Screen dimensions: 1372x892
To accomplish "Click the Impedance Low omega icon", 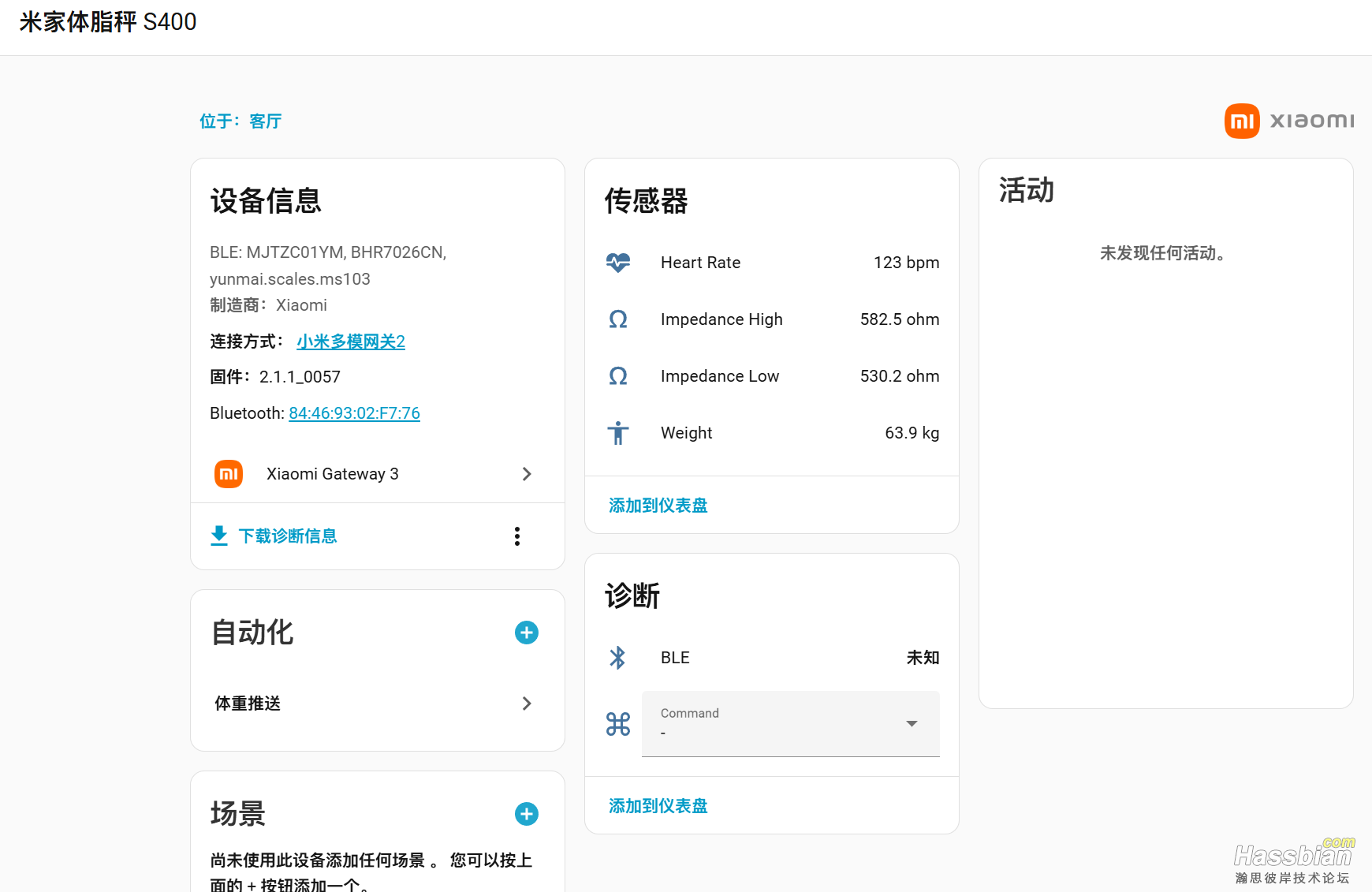I will [x=618, y=376].
